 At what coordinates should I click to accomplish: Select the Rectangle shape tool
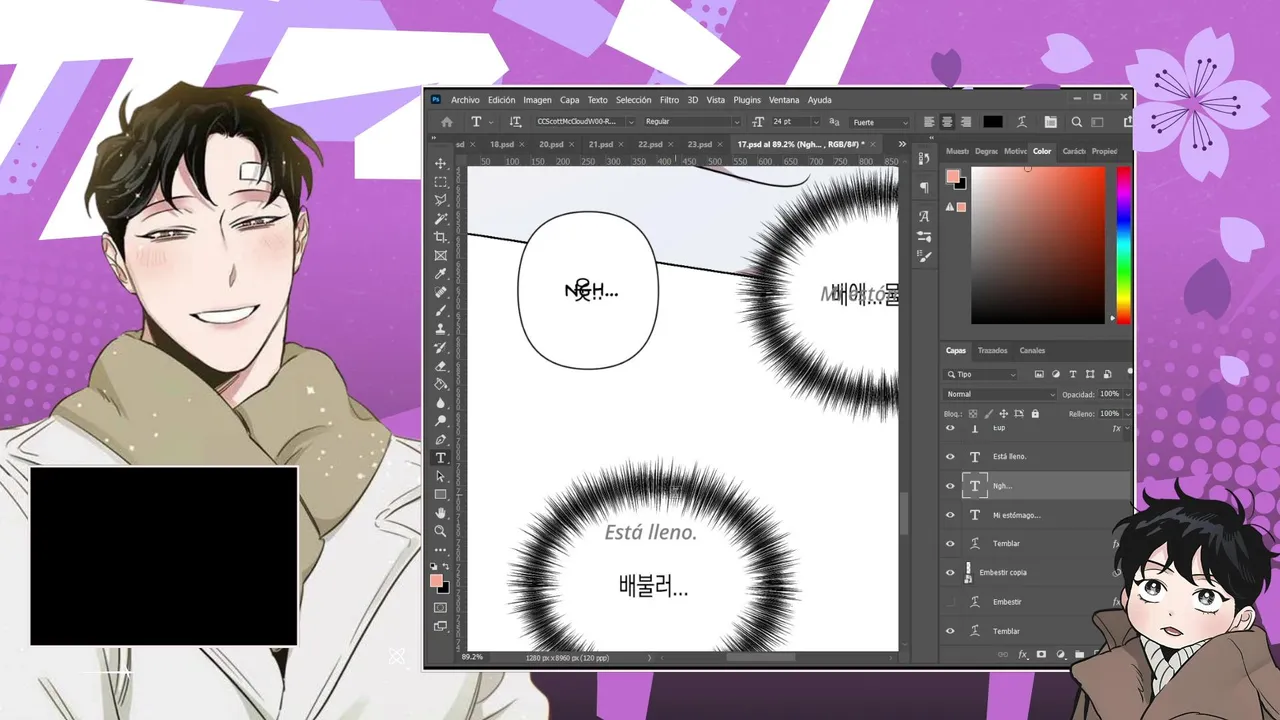(440, 494)
